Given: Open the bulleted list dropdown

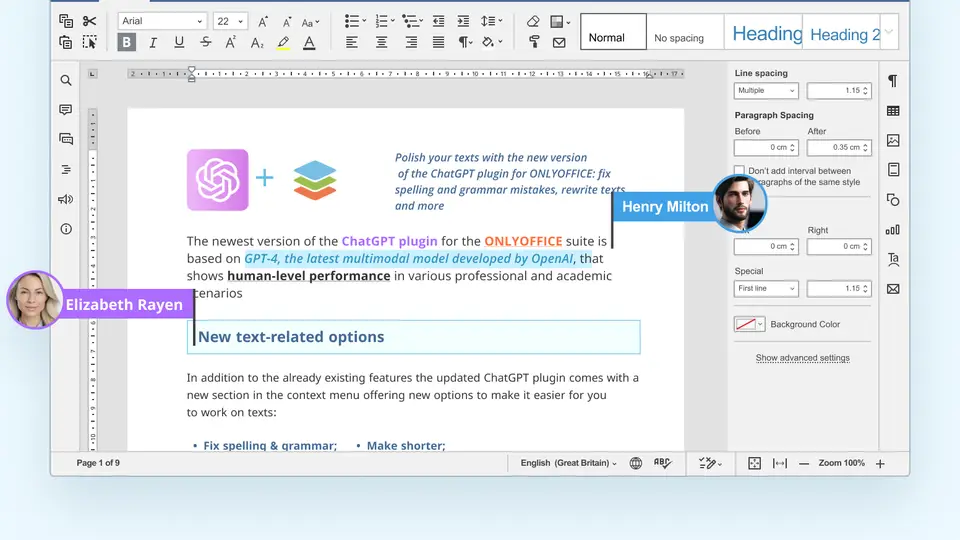Looking at the screenshot, I should (355, 21).
